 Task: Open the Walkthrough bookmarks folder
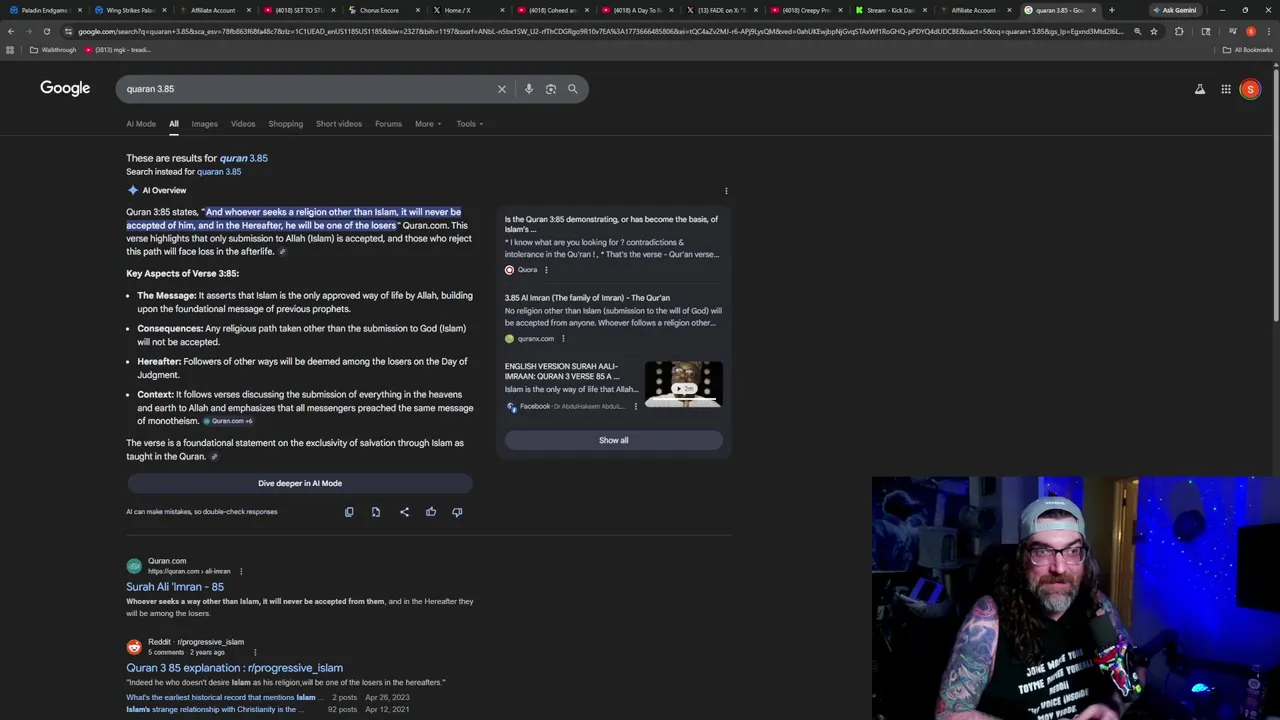(53, 50)
